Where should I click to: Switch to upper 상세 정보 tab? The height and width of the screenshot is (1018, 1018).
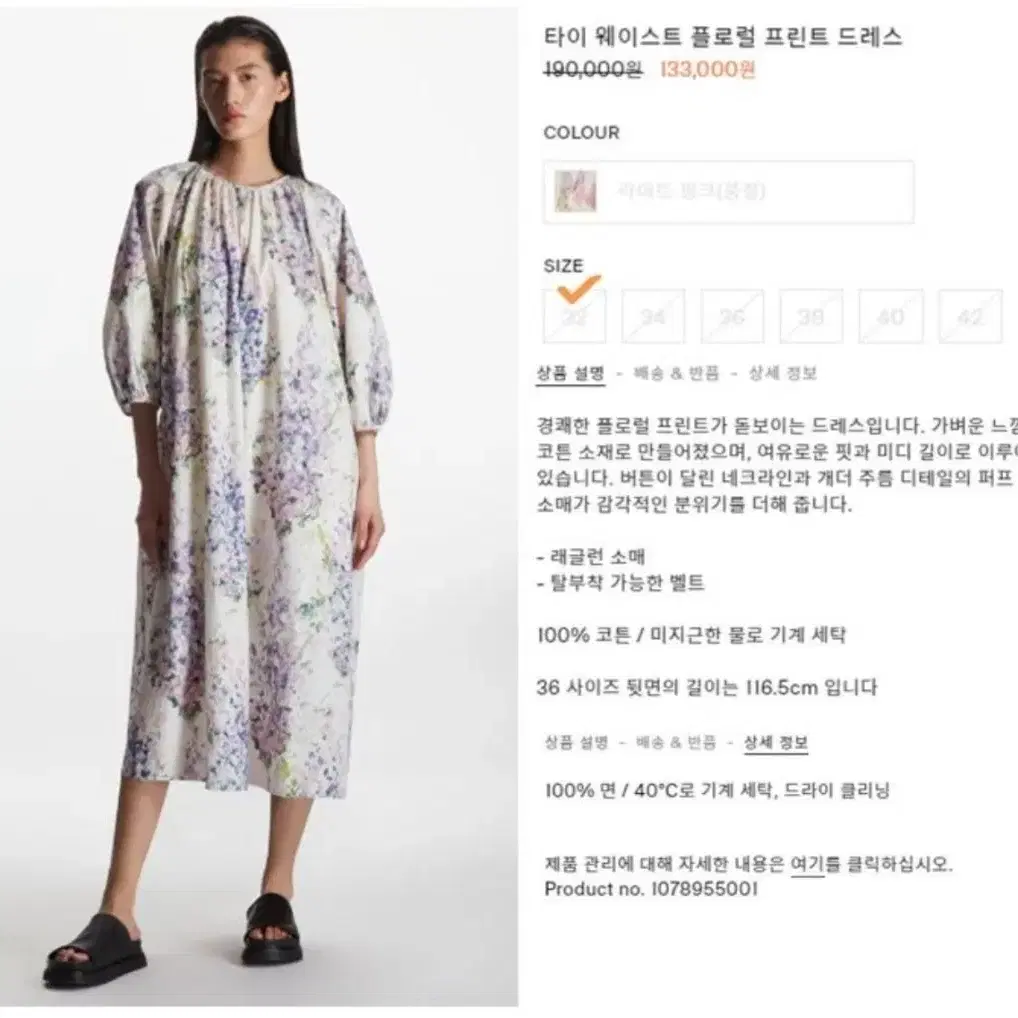782,373
